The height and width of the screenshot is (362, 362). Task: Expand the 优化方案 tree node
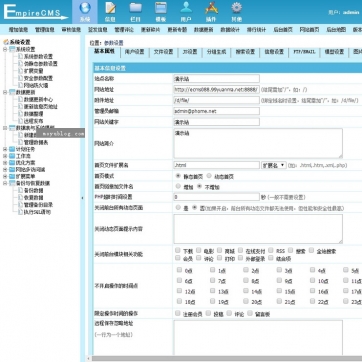pyautogui.click(x=5, y=163)
